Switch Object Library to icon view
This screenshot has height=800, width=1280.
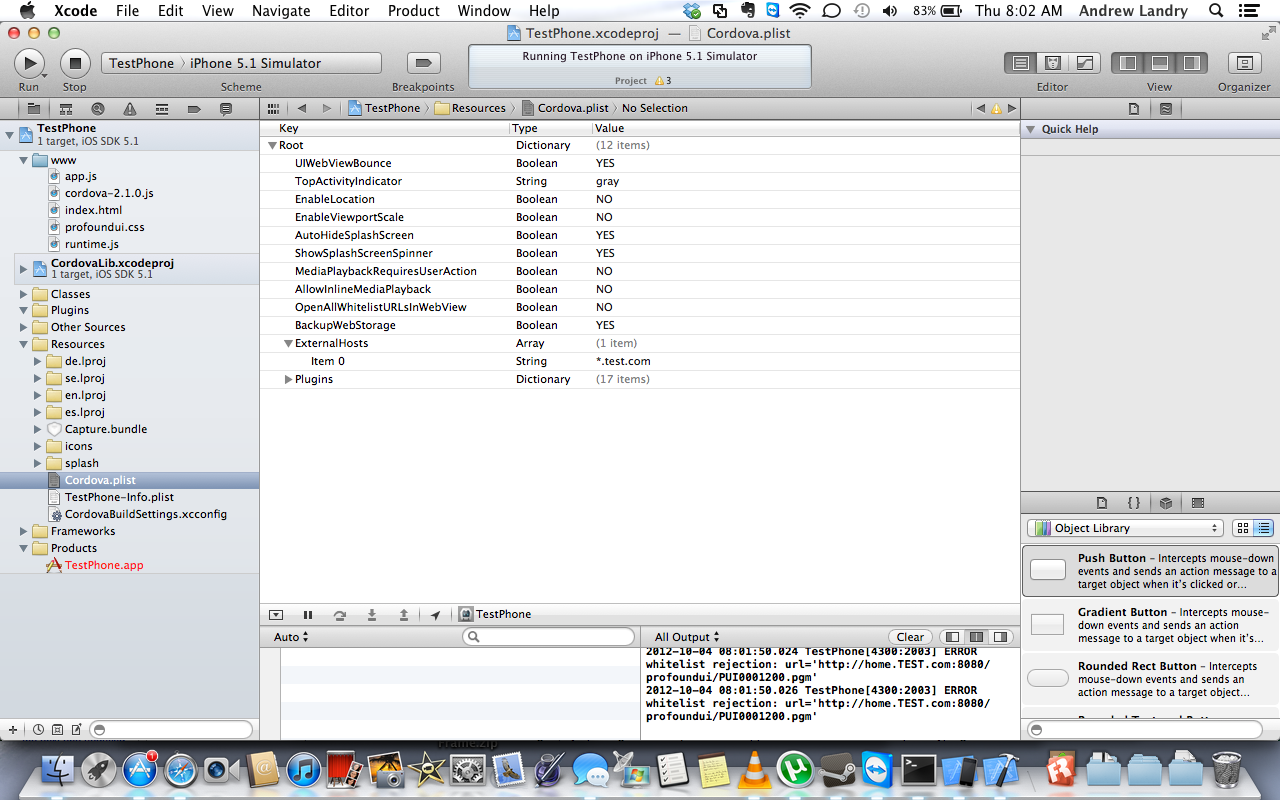coord(1242,528)
